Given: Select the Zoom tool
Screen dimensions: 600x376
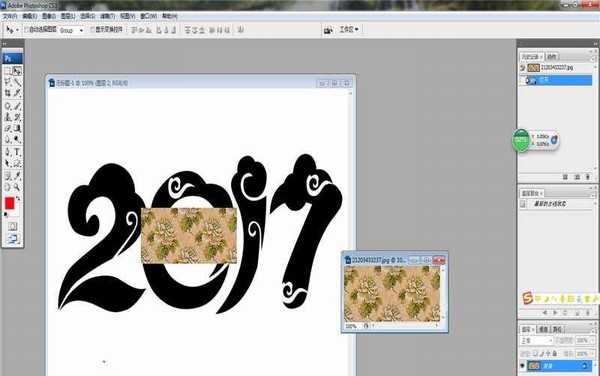Looking at the screenshot, I should (17, 187).
